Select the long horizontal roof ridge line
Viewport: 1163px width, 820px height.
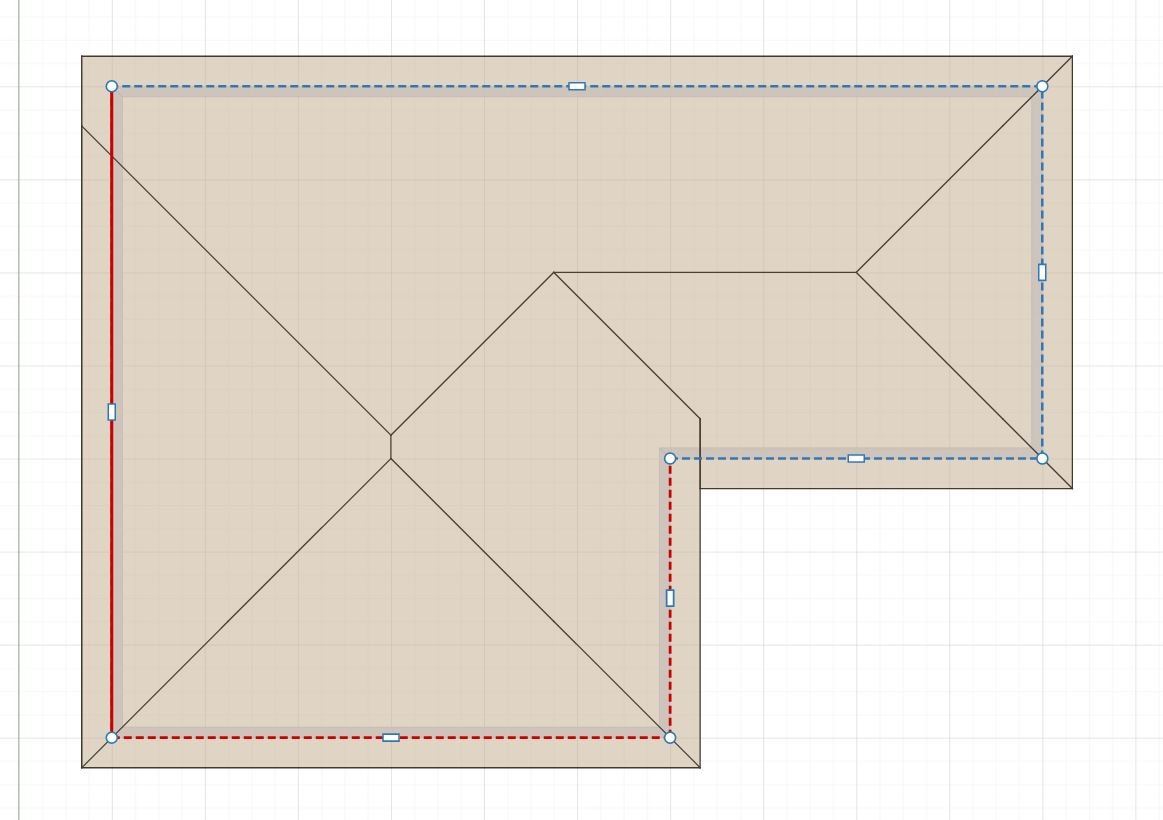coord(705,272)
